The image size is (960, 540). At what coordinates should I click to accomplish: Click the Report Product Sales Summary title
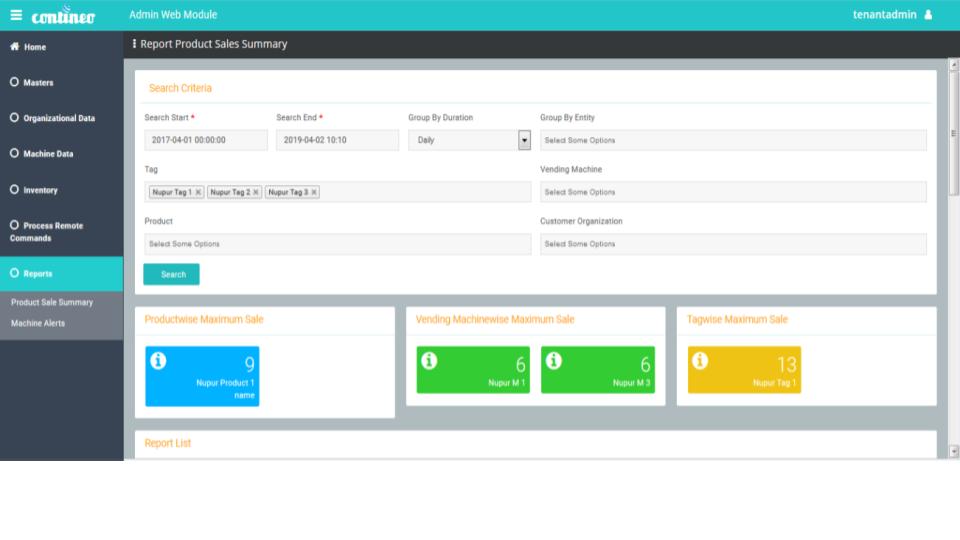214,44
